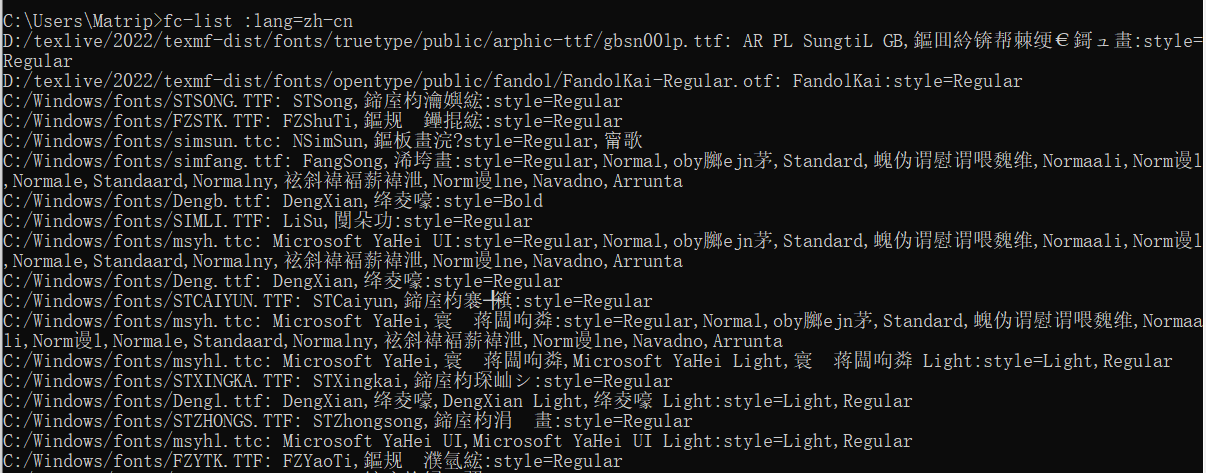This screenshot has height=473, width=1206.
Task: Click the FZYTK.TTF FZYaoTi entry
Action: coord(313,461)
